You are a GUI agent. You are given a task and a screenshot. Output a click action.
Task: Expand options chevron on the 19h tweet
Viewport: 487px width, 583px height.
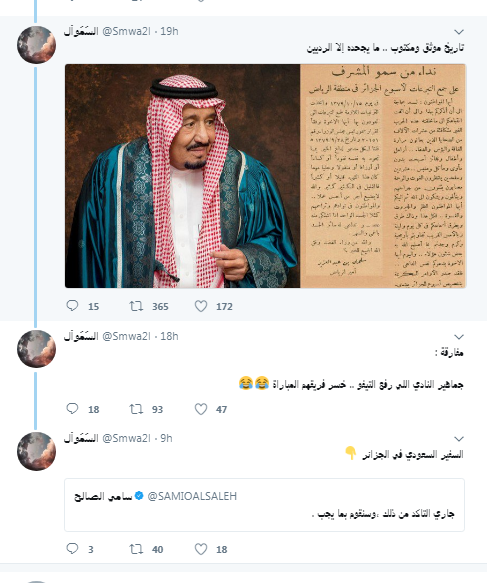459,32
